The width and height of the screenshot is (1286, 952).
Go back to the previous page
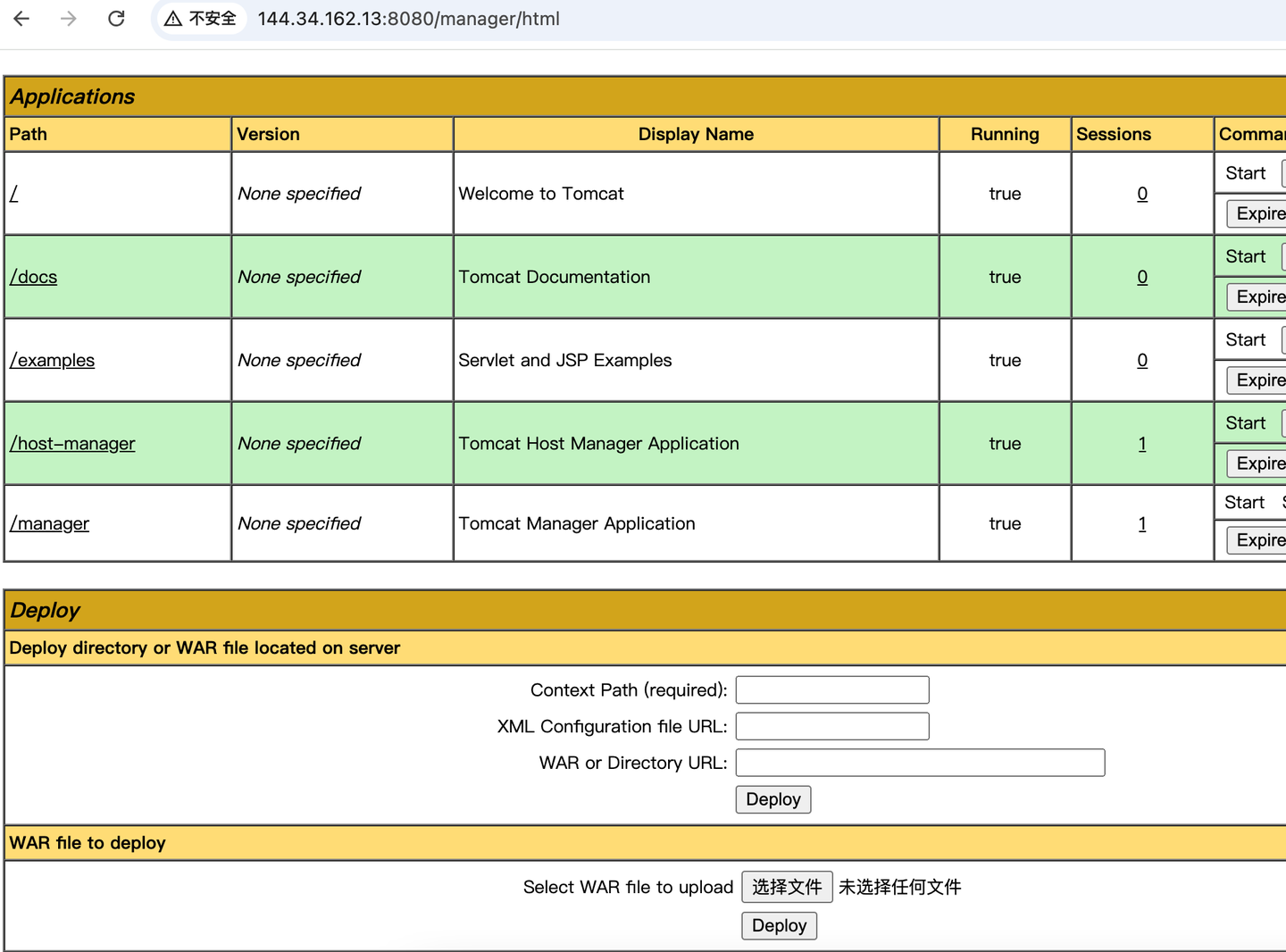pos(21,19)
